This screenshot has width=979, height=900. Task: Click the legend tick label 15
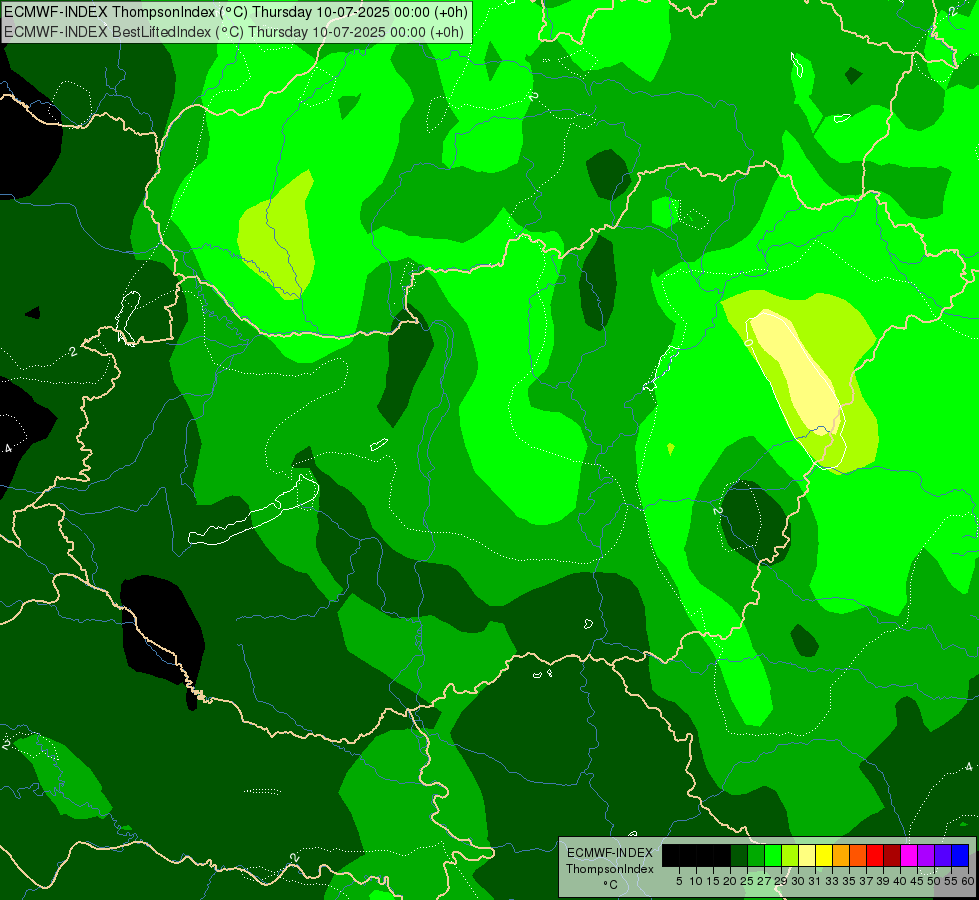click(714, 881)
